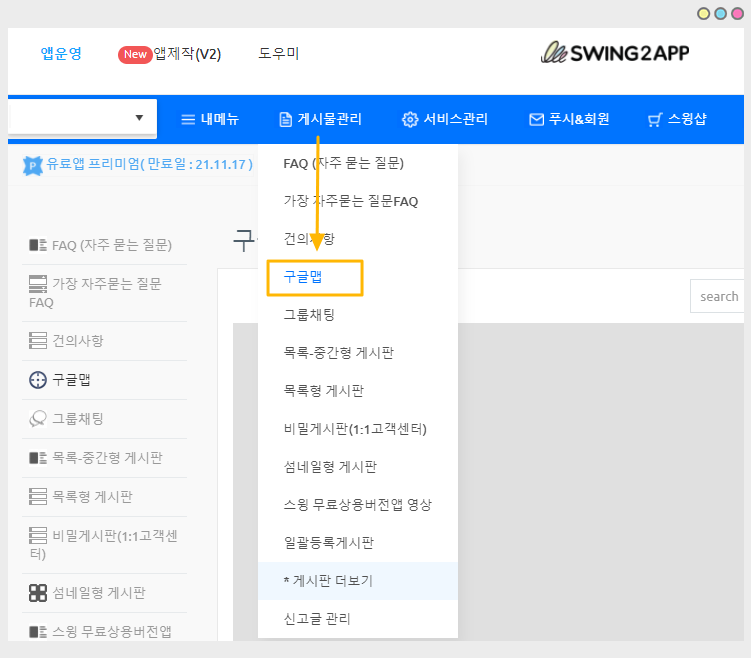Image resolution: width=751 pixels, height=658 pixels.
Task: Select 그룹채팅 in the dropdown list
Action: (309, 315)
